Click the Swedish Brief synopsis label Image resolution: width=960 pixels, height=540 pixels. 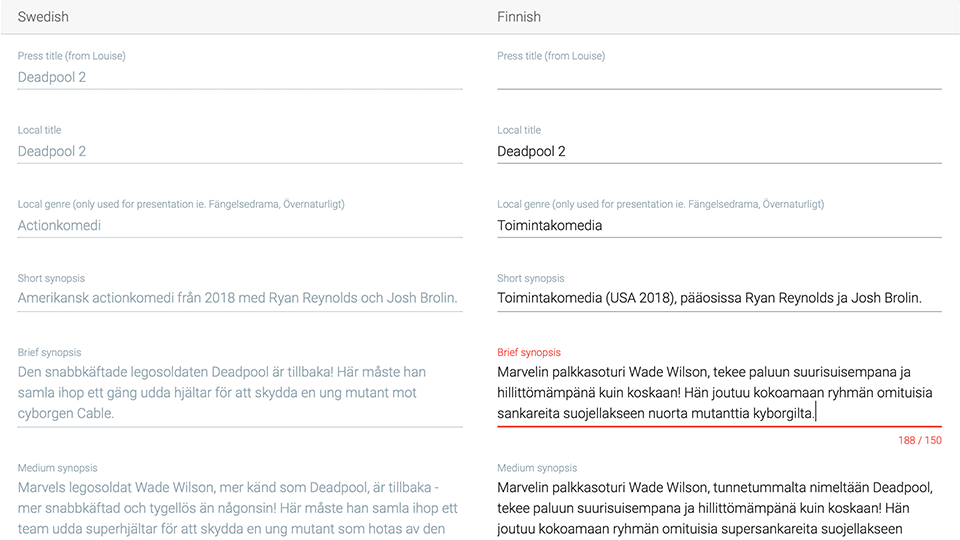click(50, 353)
